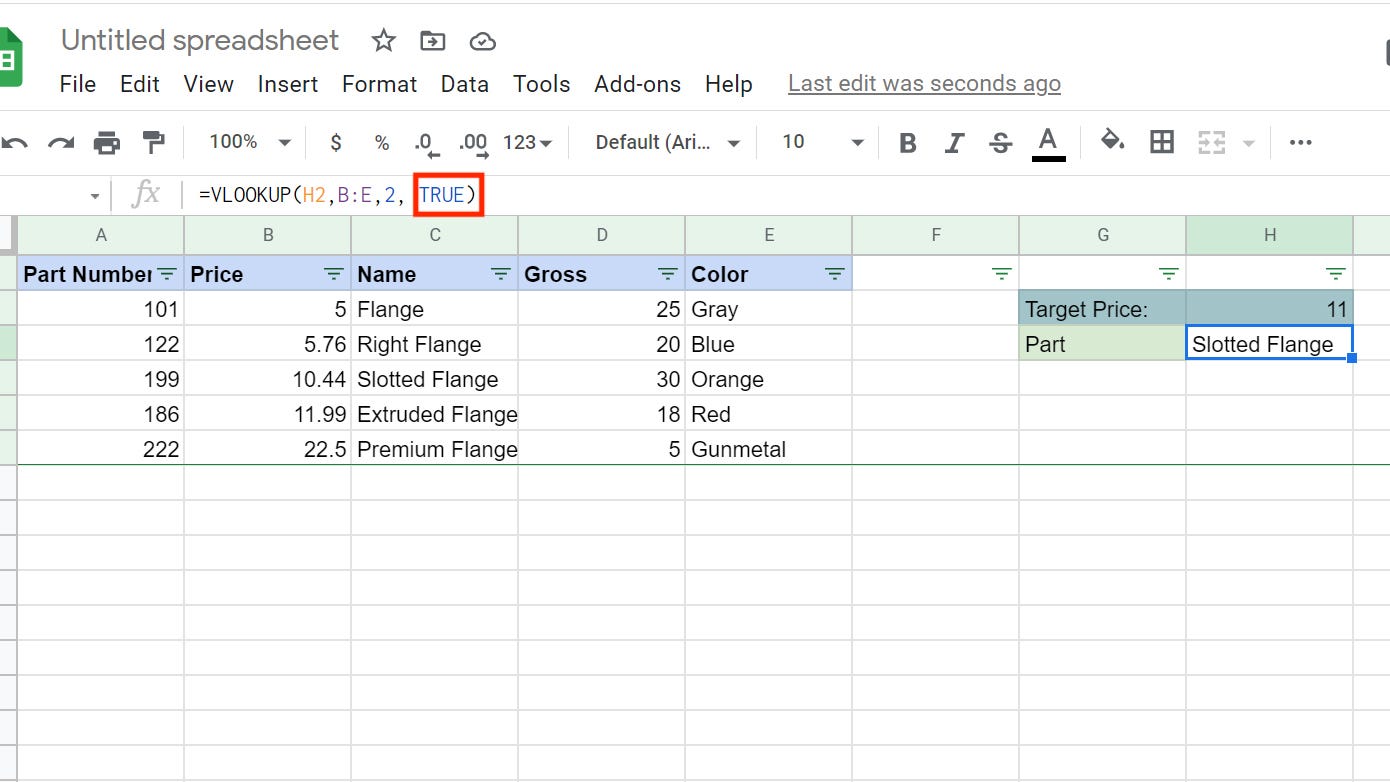Format as currency with dollar sign

click(x=336, y=143)
